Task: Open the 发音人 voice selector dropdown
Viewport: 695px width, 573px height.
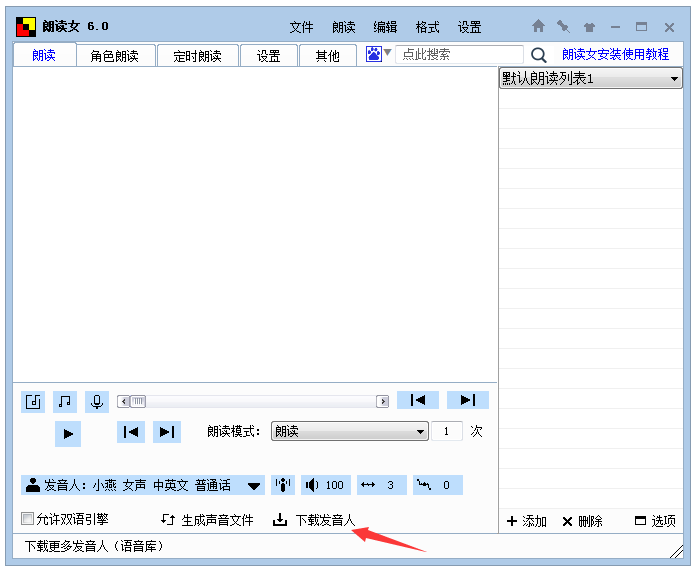Action: click(x=255, y=485)
